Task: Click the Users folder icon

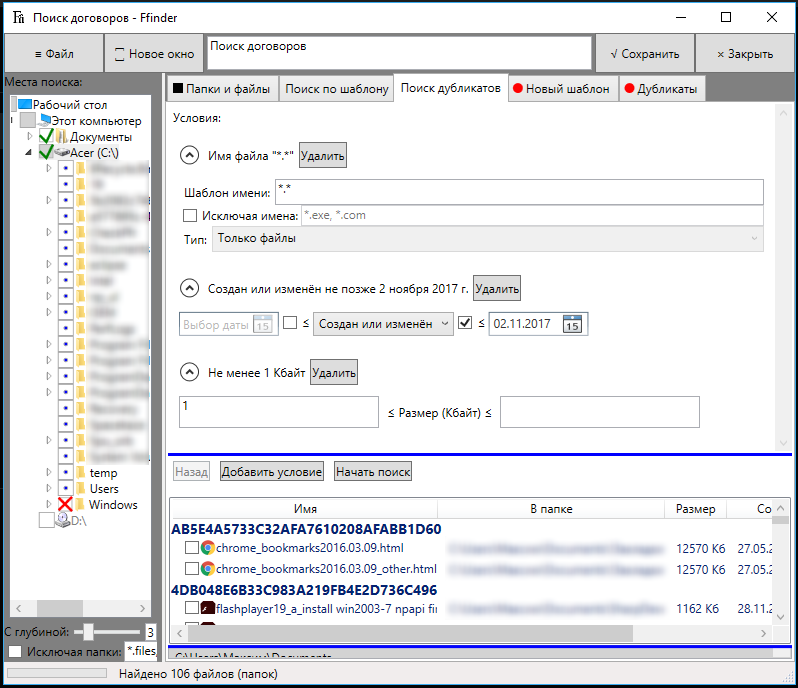Action: coord(80,489)
